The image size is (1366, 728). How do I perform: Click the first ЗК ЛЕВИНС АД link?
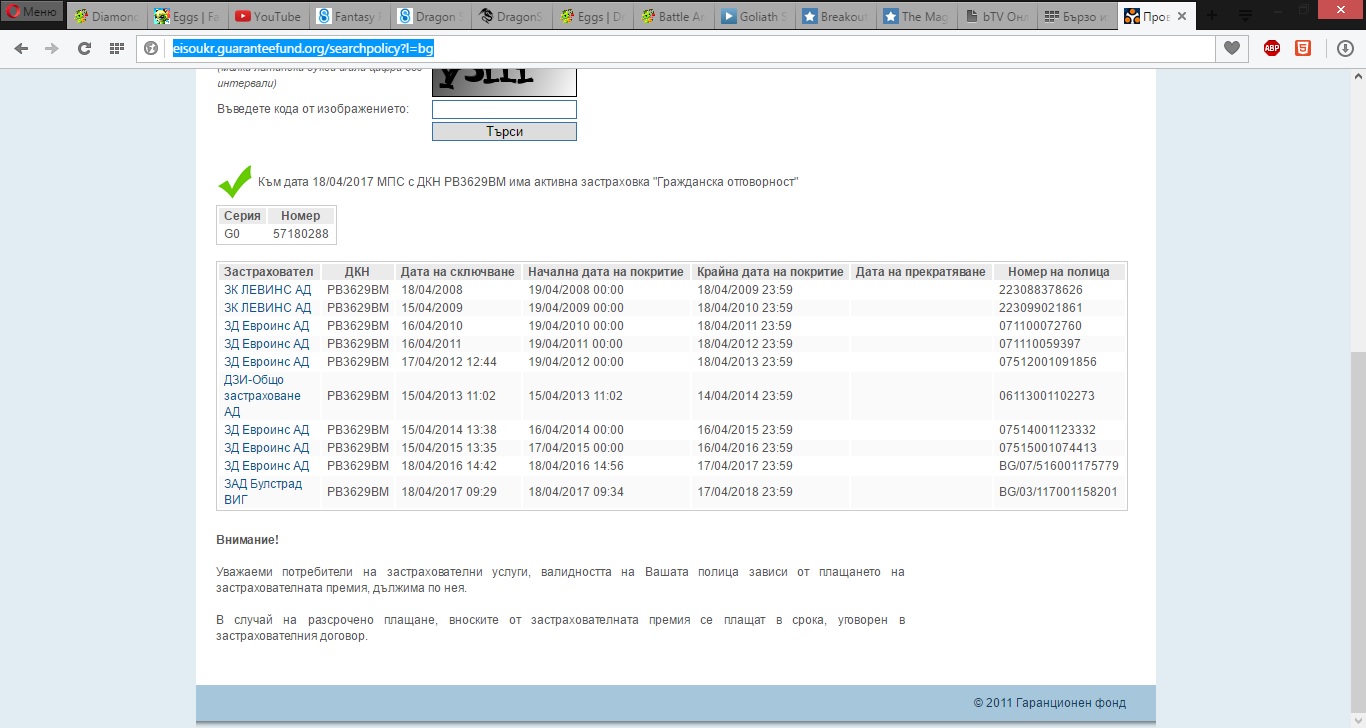[x=267, y=290]
